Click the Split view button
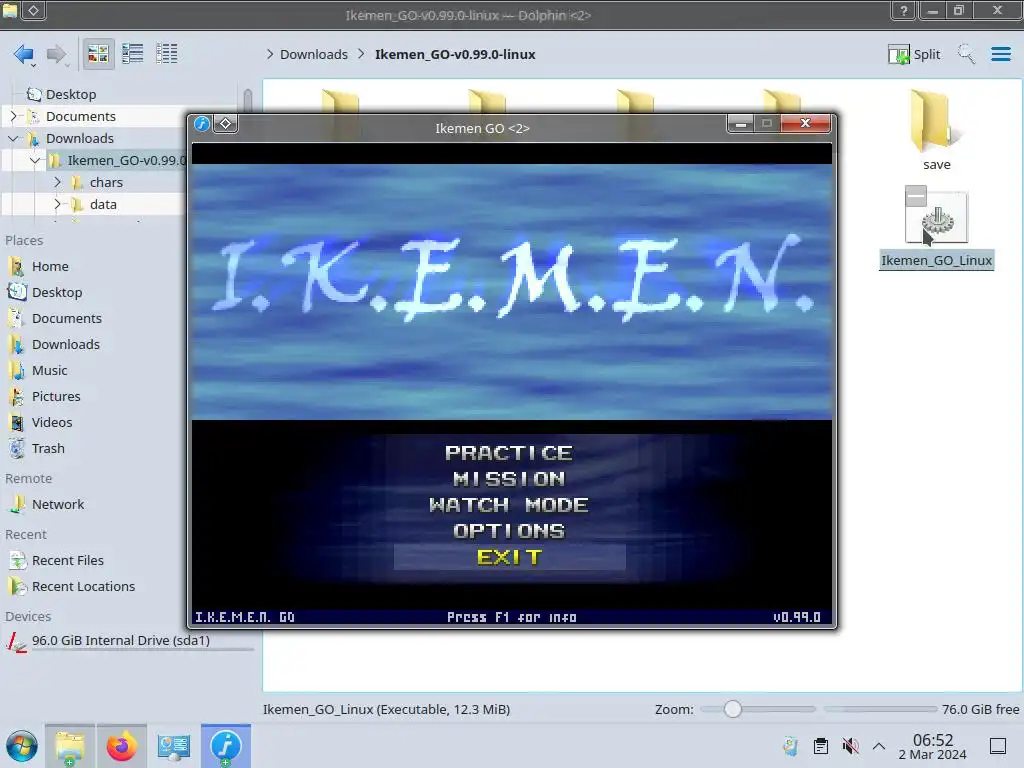The width and height of the screenshot is (1024, 768). pyautogui.click(x=914, y=54)
